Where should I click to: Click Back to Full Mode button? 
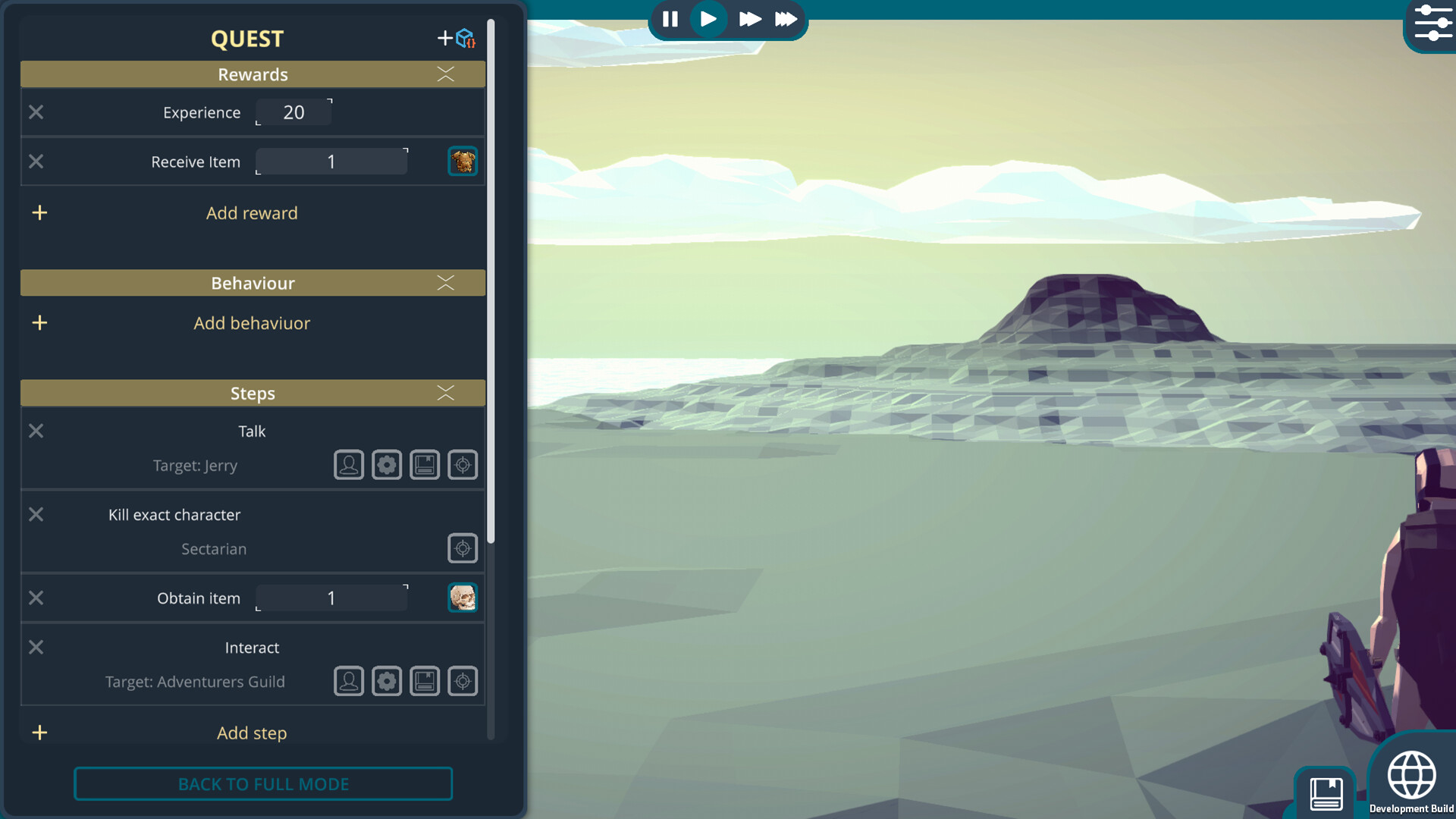pyautogui.click(x=263, y=784)
